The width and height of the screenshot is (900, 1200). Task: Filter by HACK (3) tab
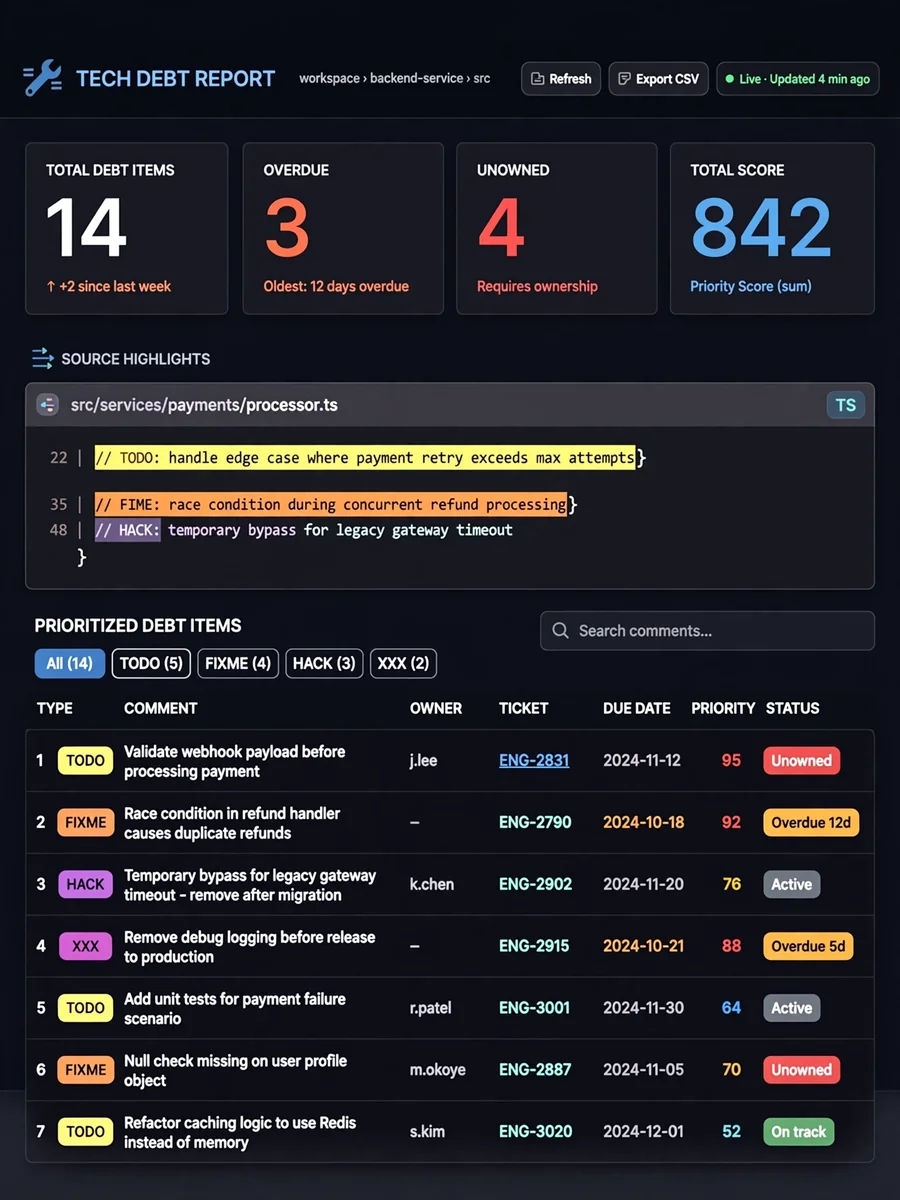click(325, 663)
